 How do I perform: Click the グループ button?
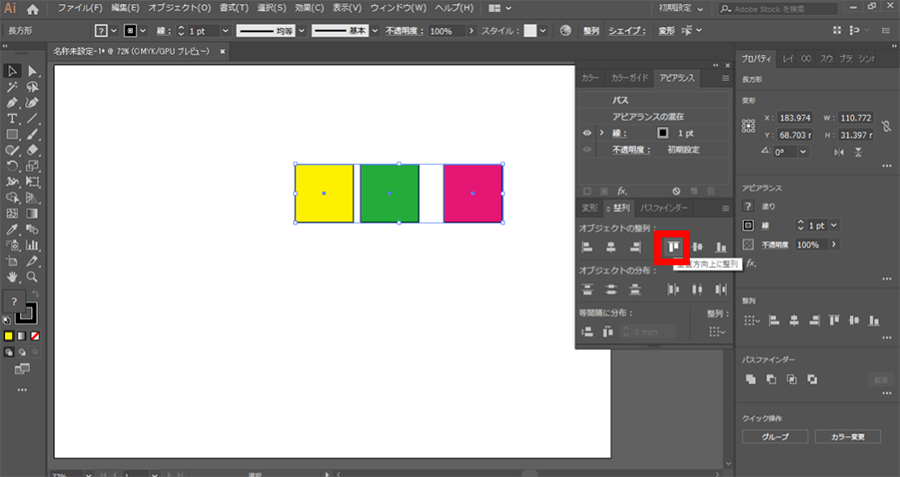pos(775,437)
